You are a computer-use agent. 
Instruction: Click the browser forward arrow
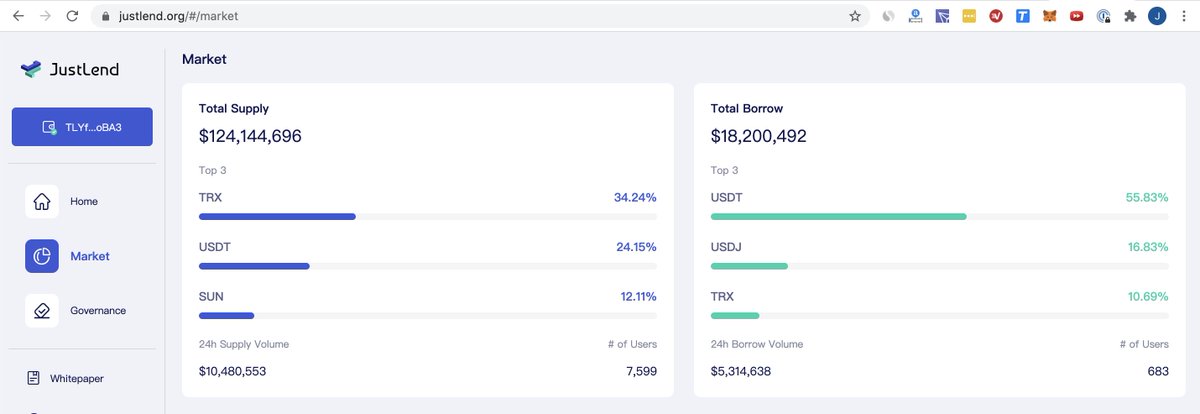(x=45, y=16)
